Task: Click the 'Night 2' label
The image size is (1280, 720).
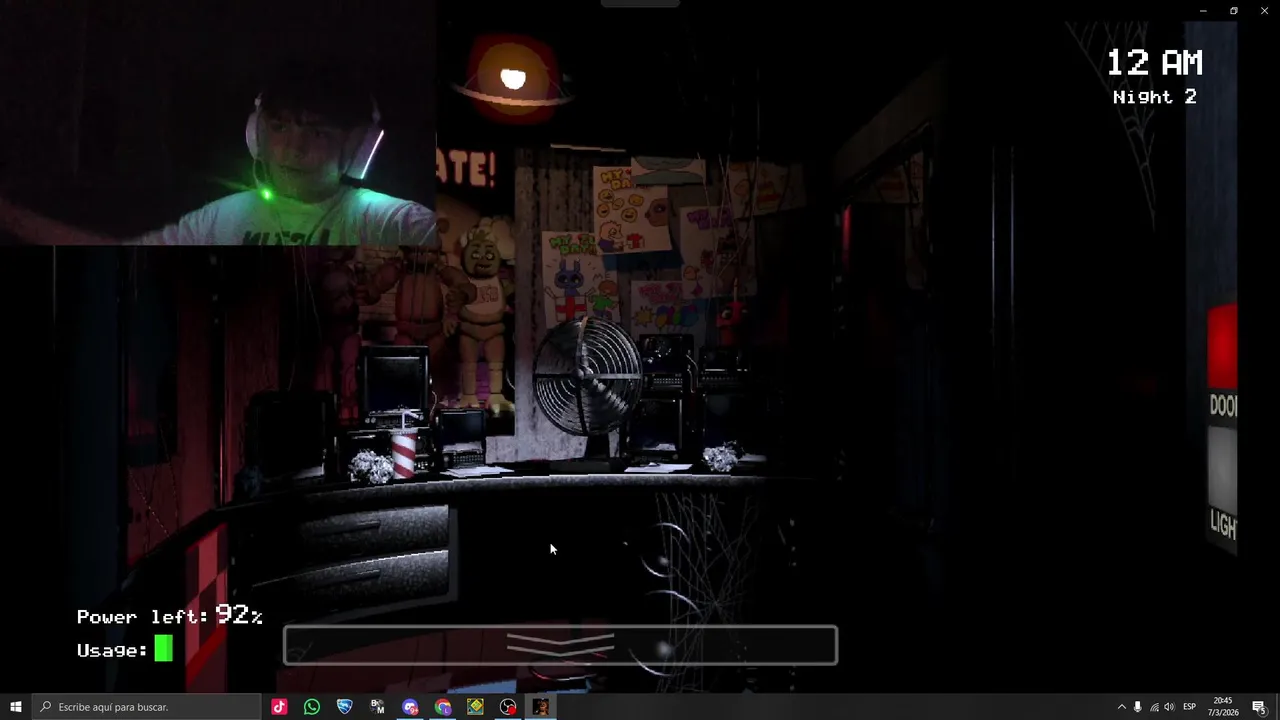Action: 1154,97
